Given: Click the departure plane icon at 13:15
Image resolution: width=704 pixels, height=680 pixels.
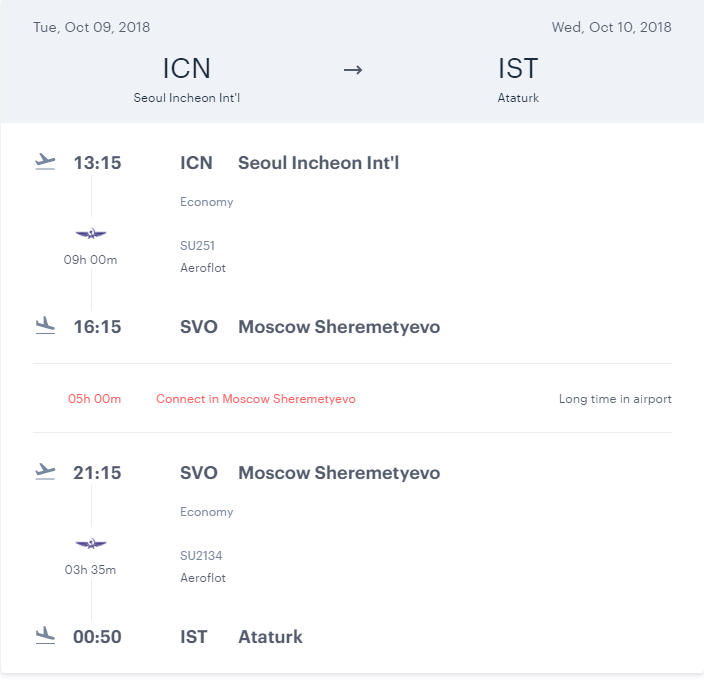Looking at the screenshot, I should click(44, 162).
